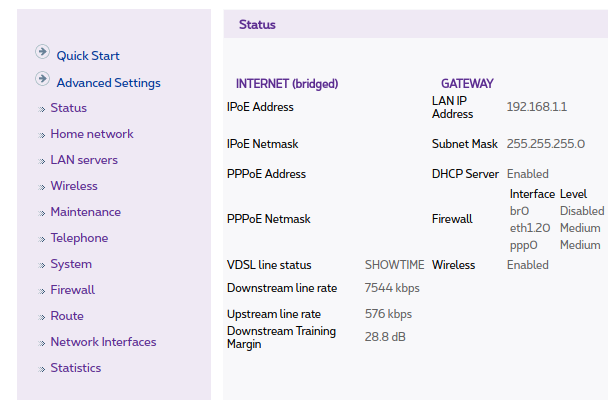
Task: Click the Downstream line rate 7544 kbps value
Action: pos(392,288)
